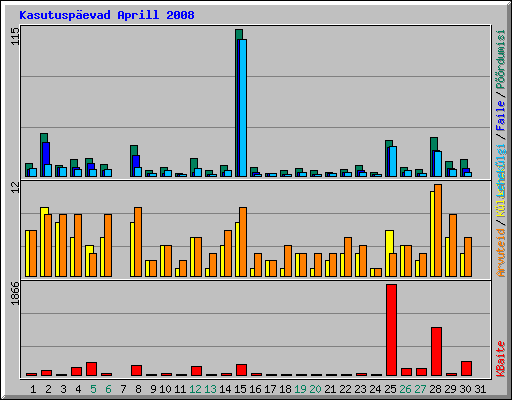The image size is (512, 400).
Task: Click the 1866 scale value on the y-axis
Action: [x=15, y=293]
